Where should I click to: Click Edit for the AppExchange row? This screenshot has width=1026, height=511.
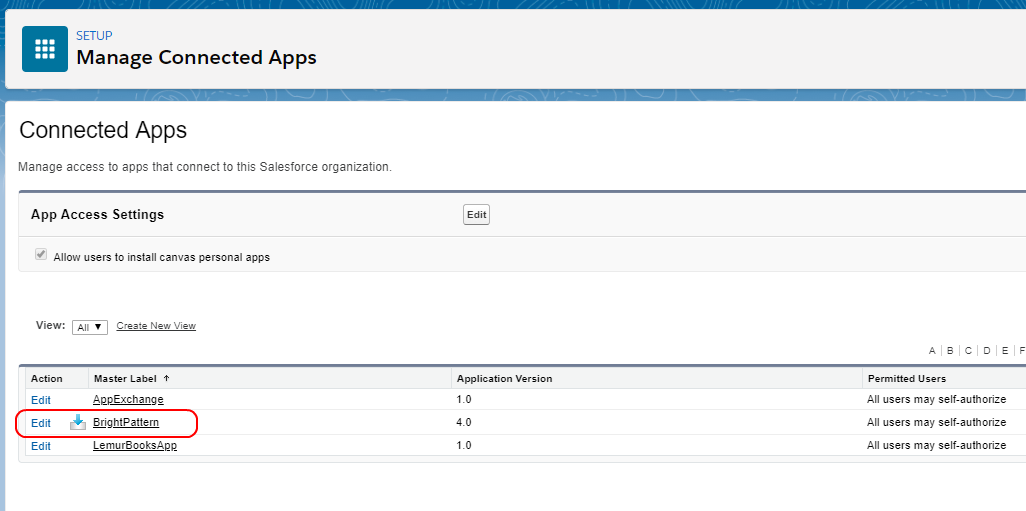(x=41, y=400)
